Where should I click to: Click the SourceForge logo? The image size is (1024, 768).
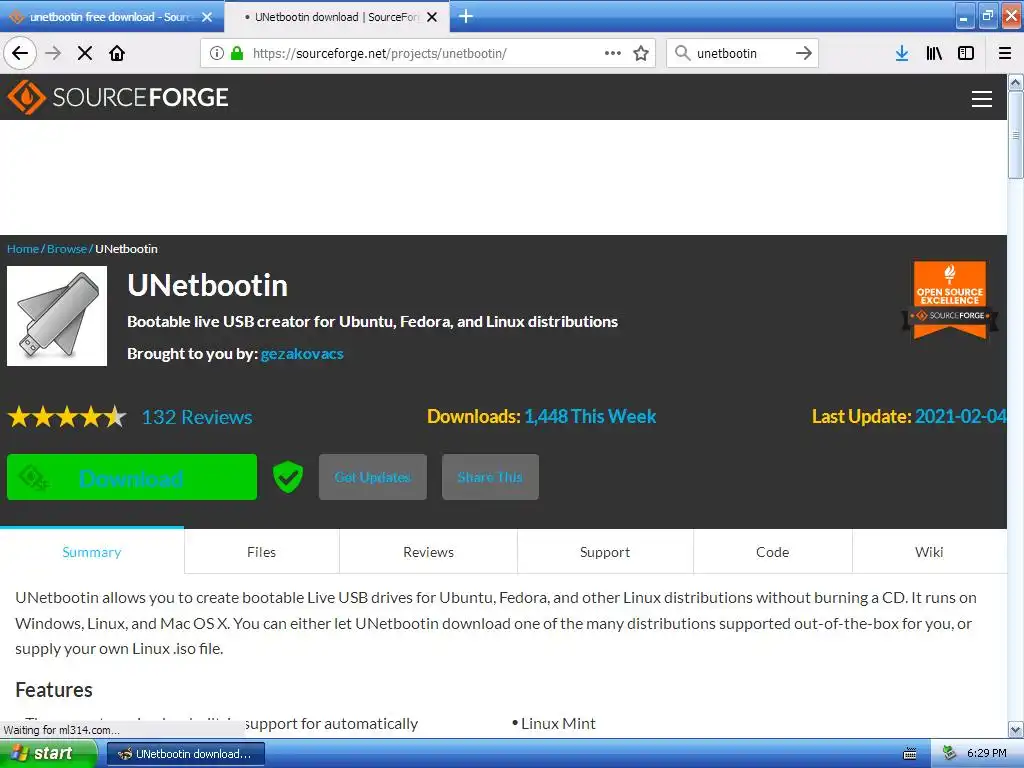click(118, 97)
